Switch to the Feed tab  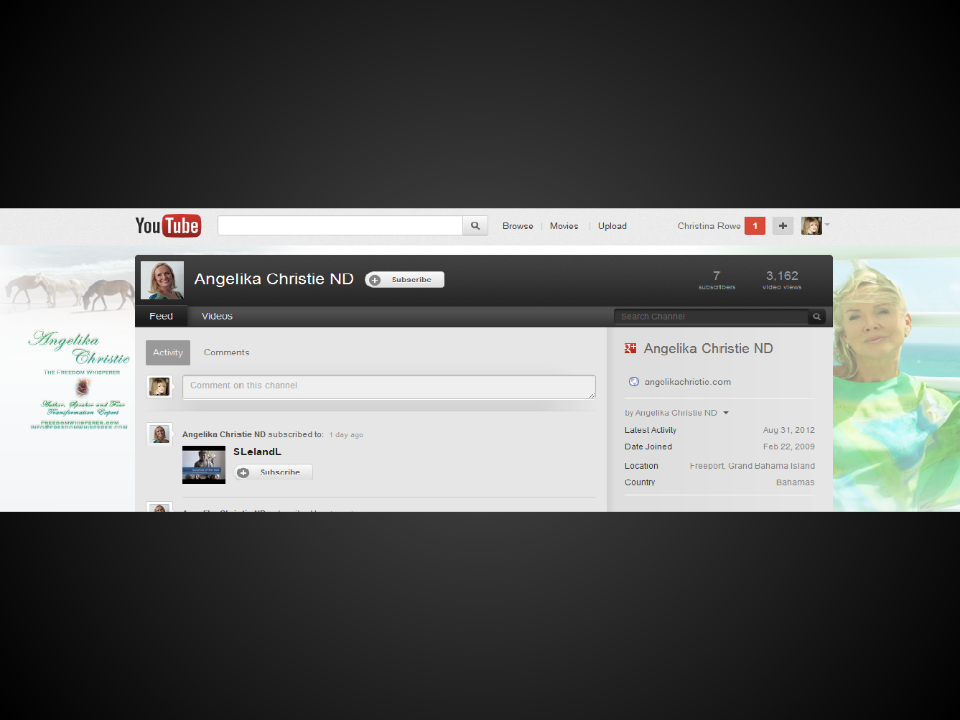pyautogui.click(x=161, y=317)
